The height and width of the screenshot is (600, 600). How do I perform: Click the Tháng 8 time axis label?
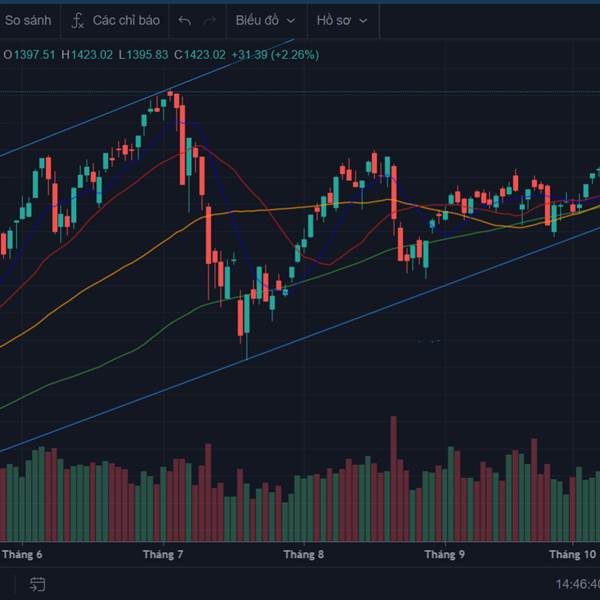click(304, 554)
